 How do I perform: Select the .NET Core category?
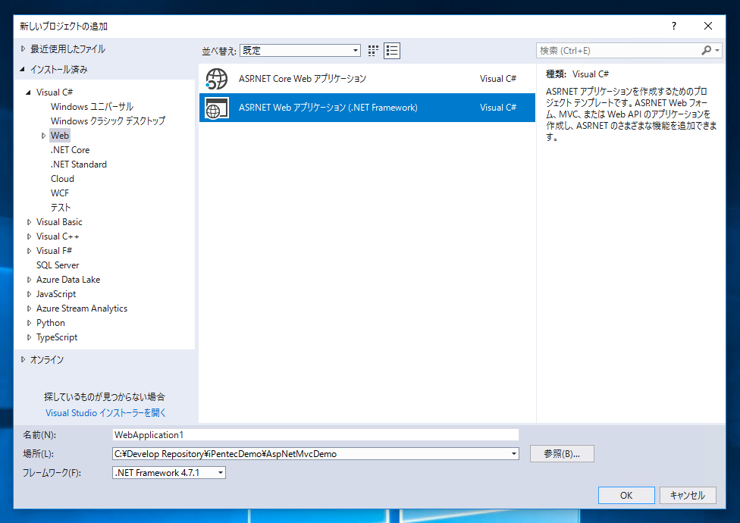pos(70,150)
